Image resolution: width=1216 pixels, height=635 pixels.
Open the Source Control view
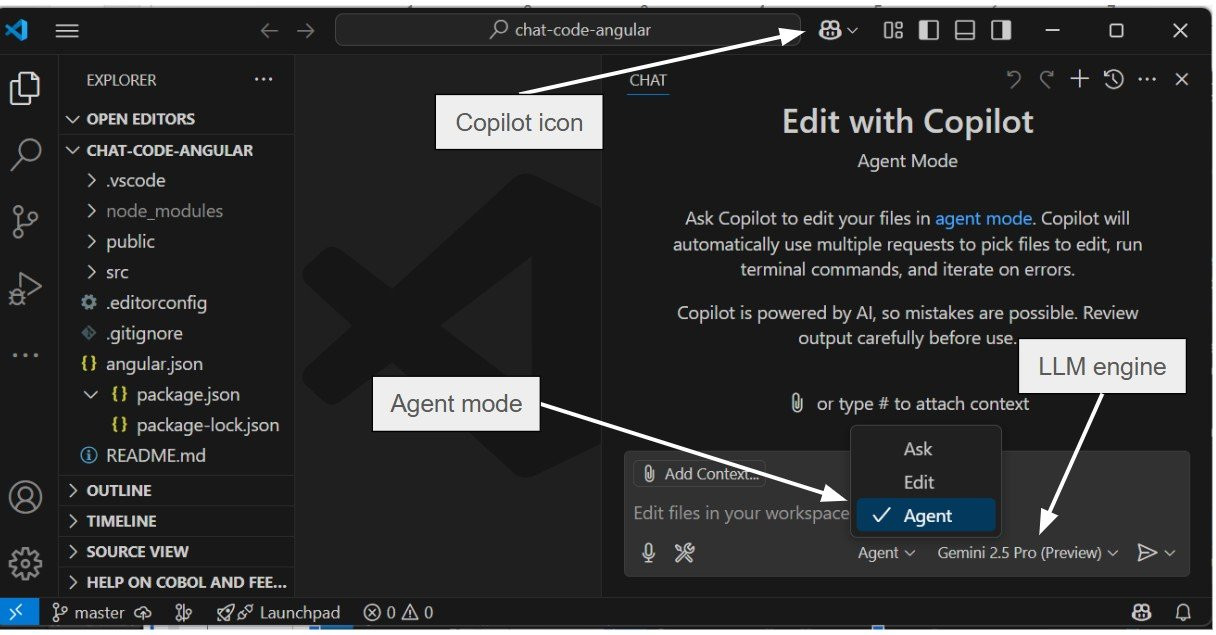(x=26, y=222)
